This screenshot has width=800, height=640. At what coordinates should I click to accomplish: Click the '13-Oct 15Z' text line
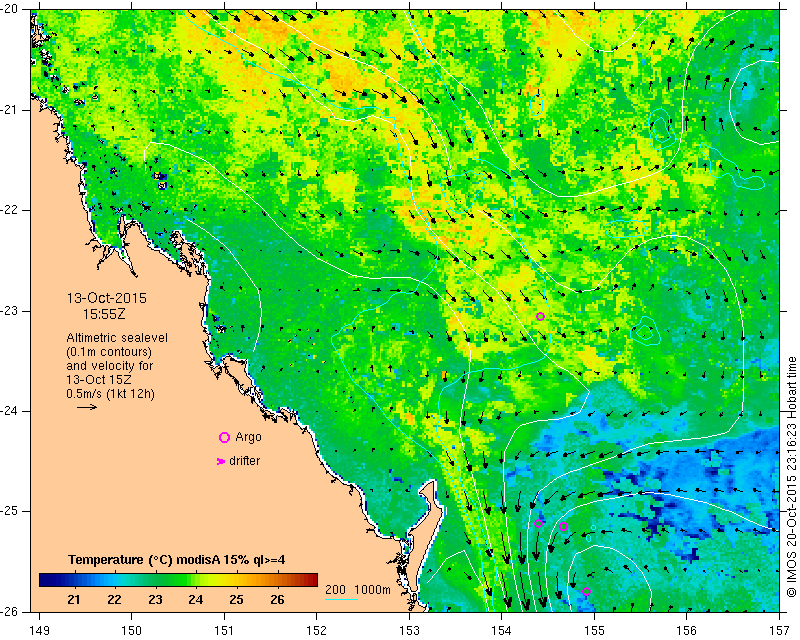[98, 380]
